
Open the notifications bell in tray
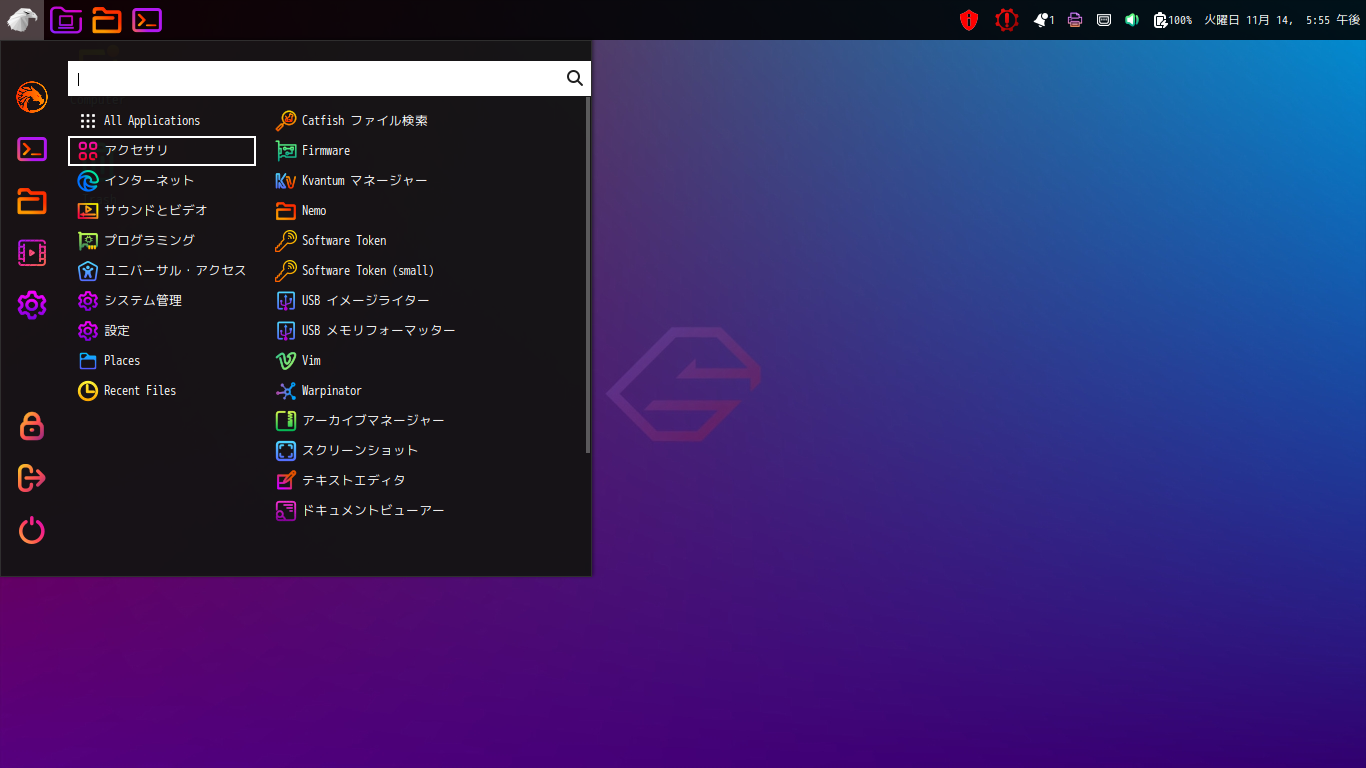click(1044, 20)
